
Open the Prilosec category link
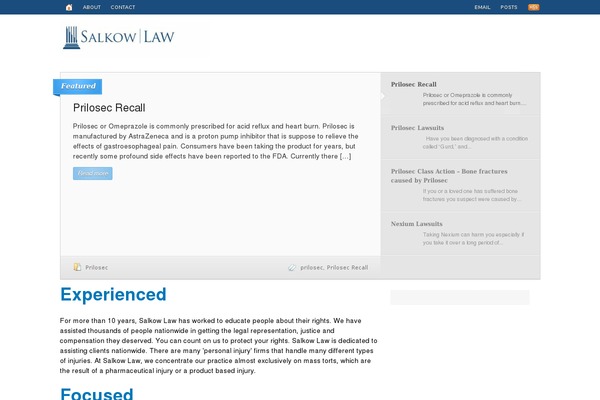tap(96, 268)
